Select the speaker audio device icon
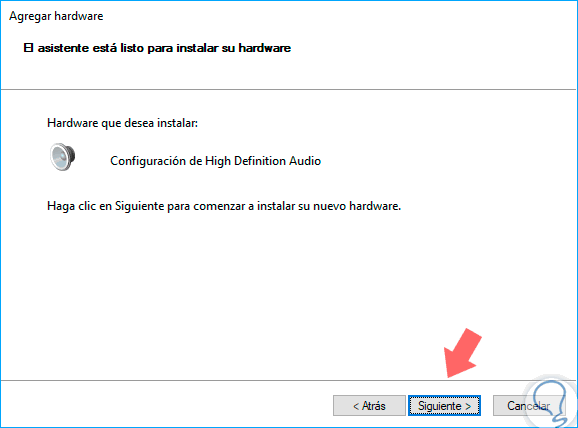This screenshot has width=578, height=428. [63, 157]
